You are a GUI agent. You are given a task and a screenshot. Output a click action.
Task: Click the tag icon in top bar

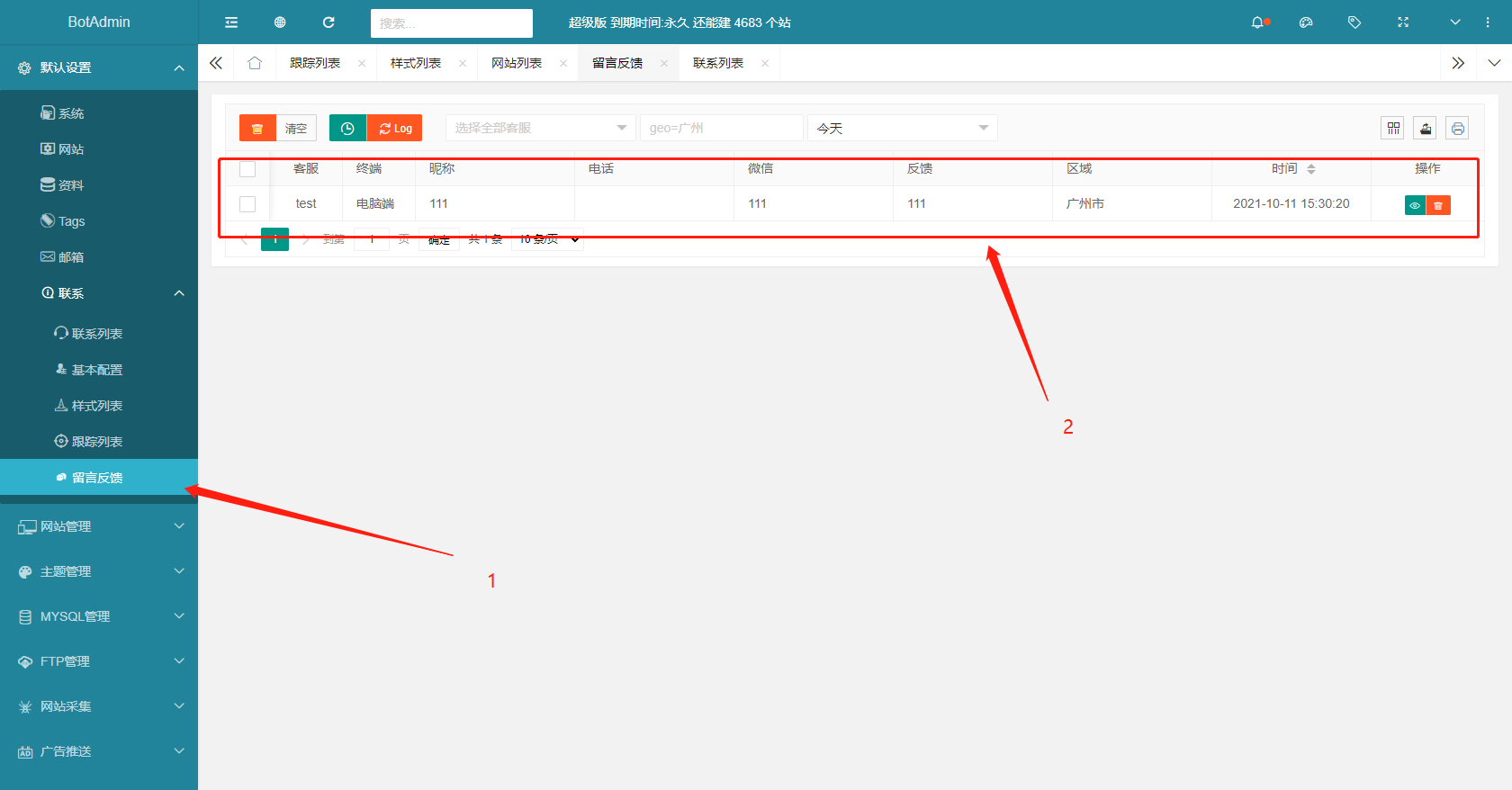pos(1354,22)
